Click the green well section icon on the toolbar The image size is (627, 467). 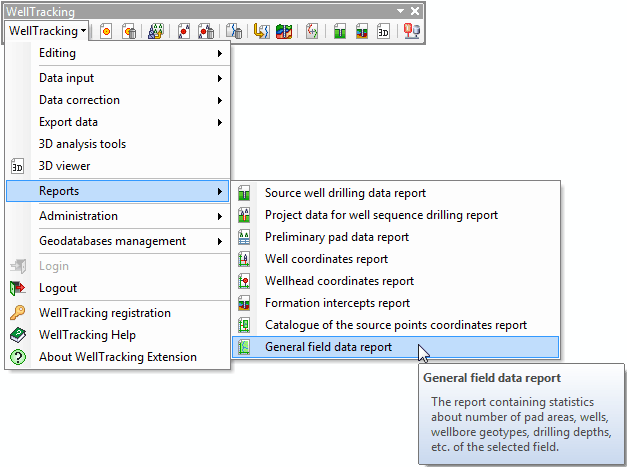point(339,31)
